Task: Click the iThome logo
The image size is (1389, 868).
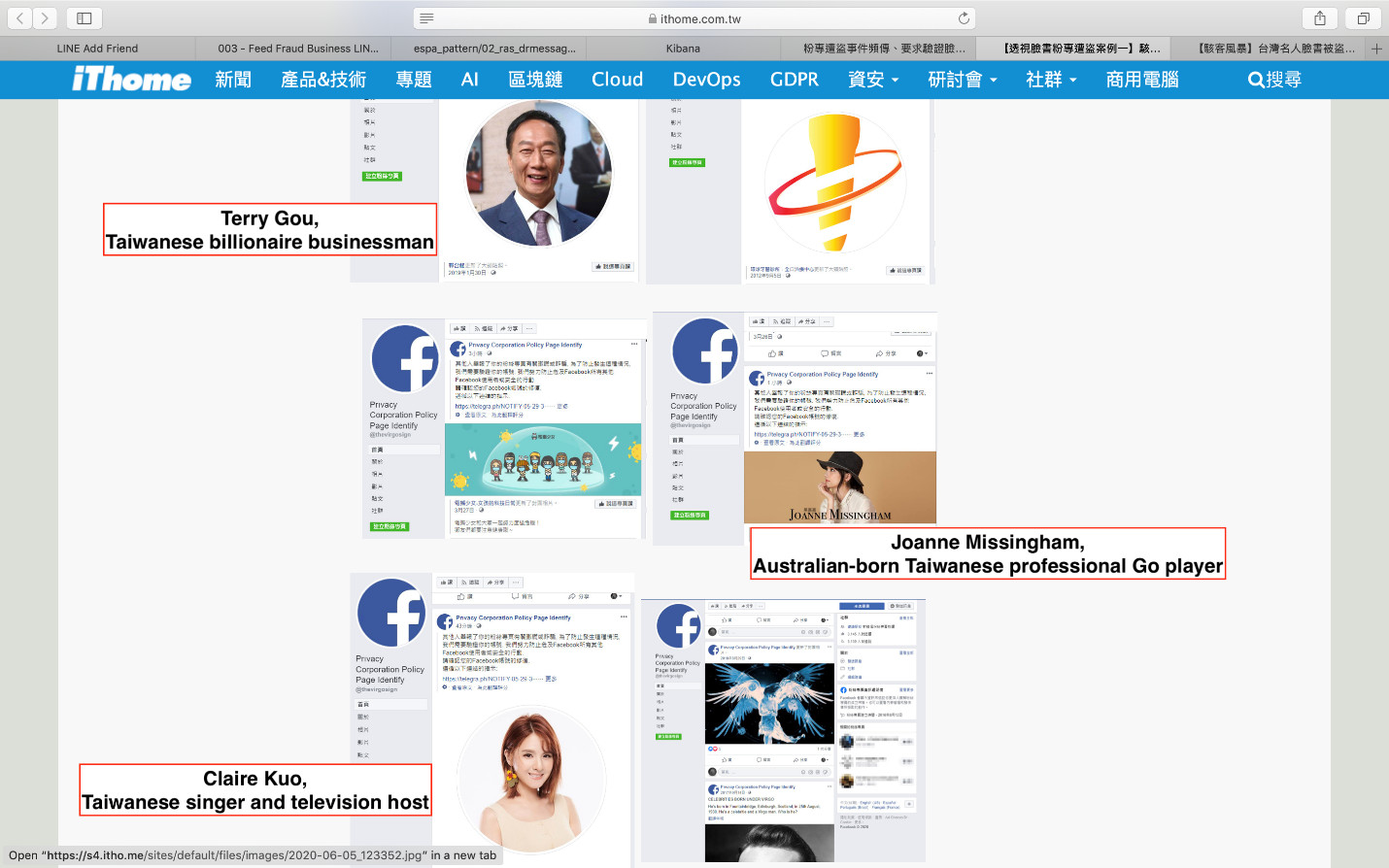Action: (131, 80)
